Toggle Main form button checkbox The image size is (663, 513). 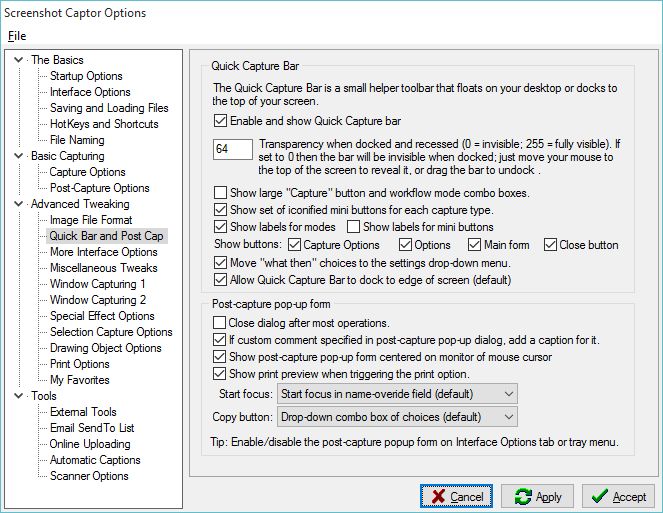point(474,245)
